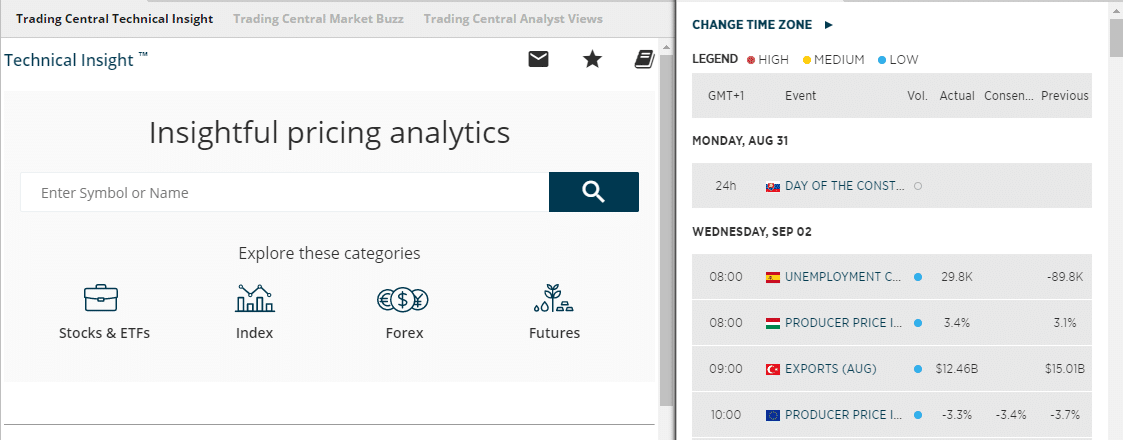The width and height of the screenshot is (1123, 440).
Task: Click the blue volatility dot on Exports row
Action: [918, 369]
